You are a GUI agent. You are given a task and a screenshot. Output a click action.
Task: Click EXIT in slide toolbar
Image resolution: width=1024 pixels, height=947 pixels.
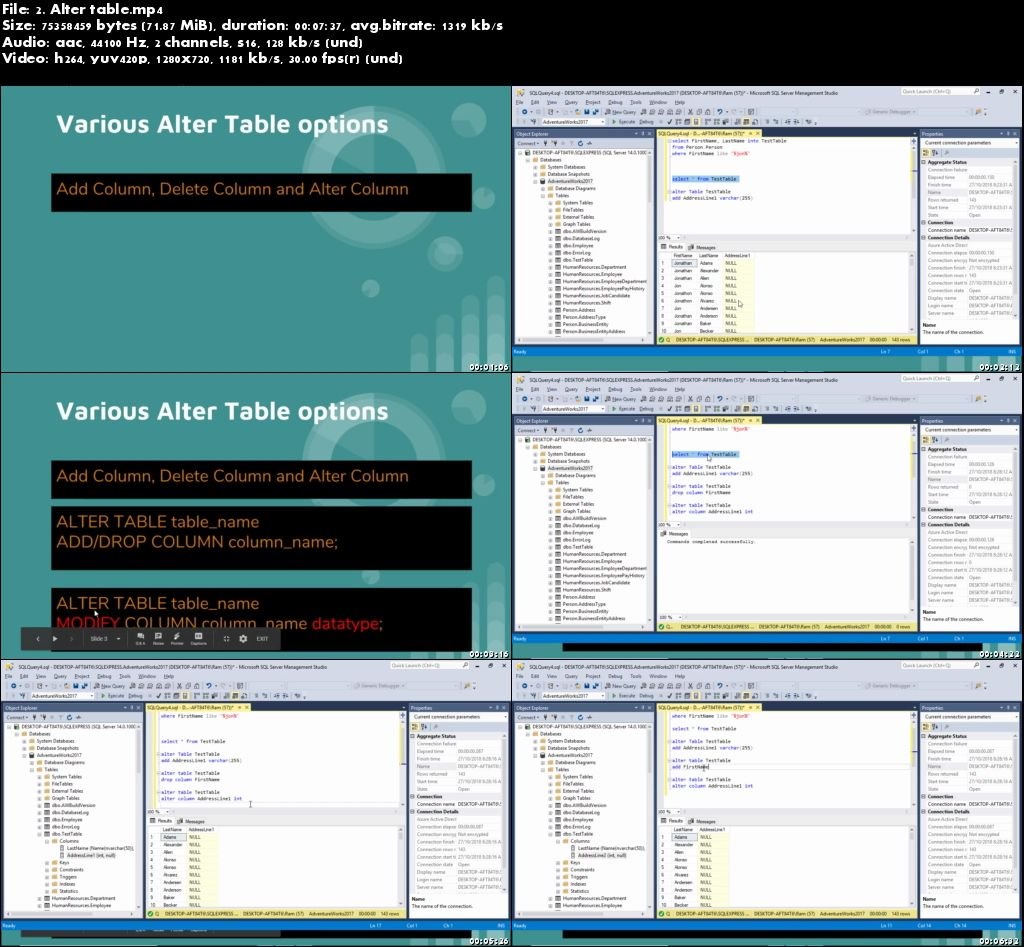click(x=262, y=639)
